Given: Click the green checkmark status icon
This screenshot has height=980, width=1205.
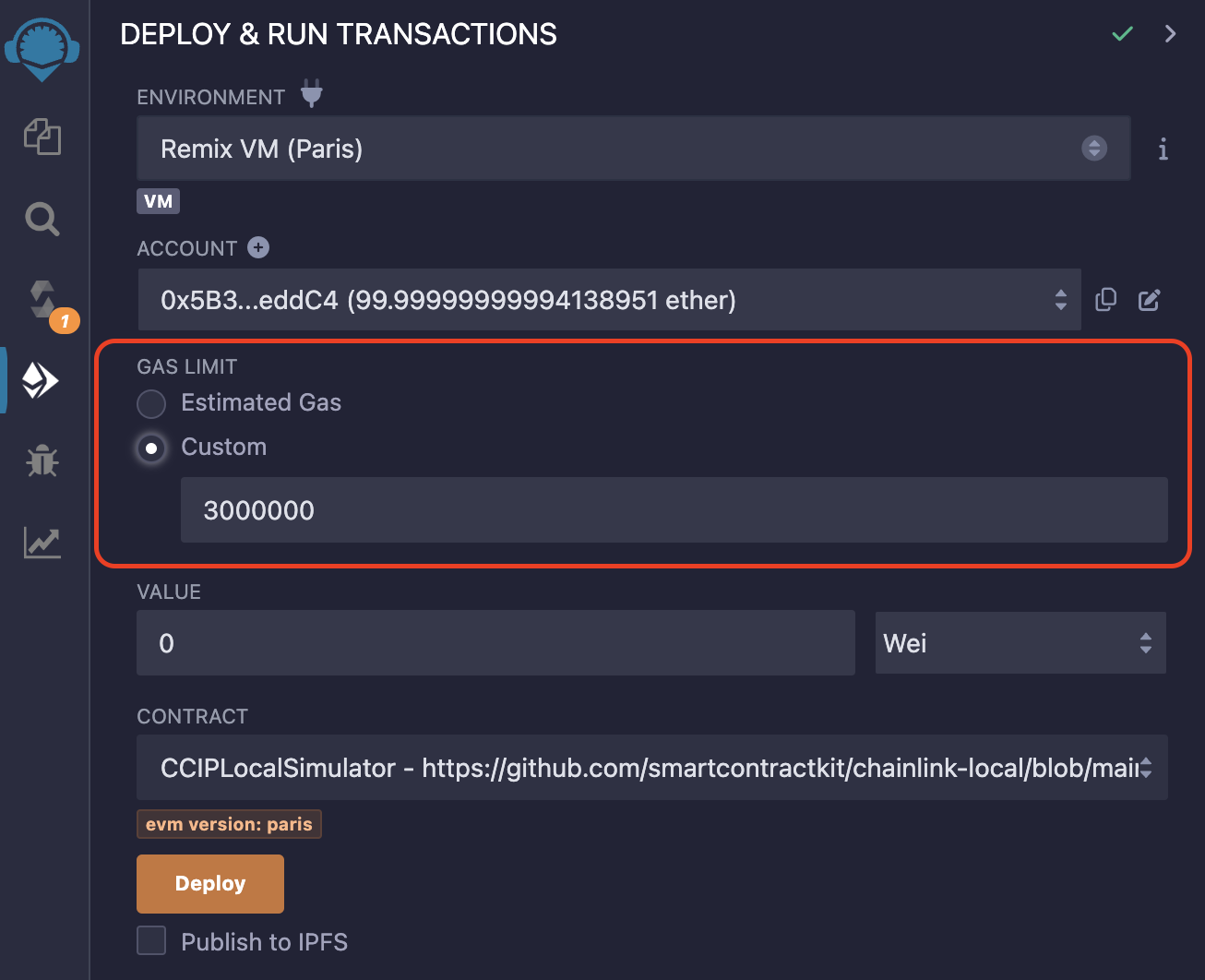Looking at the screenshot, I should [x=1122, y=34].
